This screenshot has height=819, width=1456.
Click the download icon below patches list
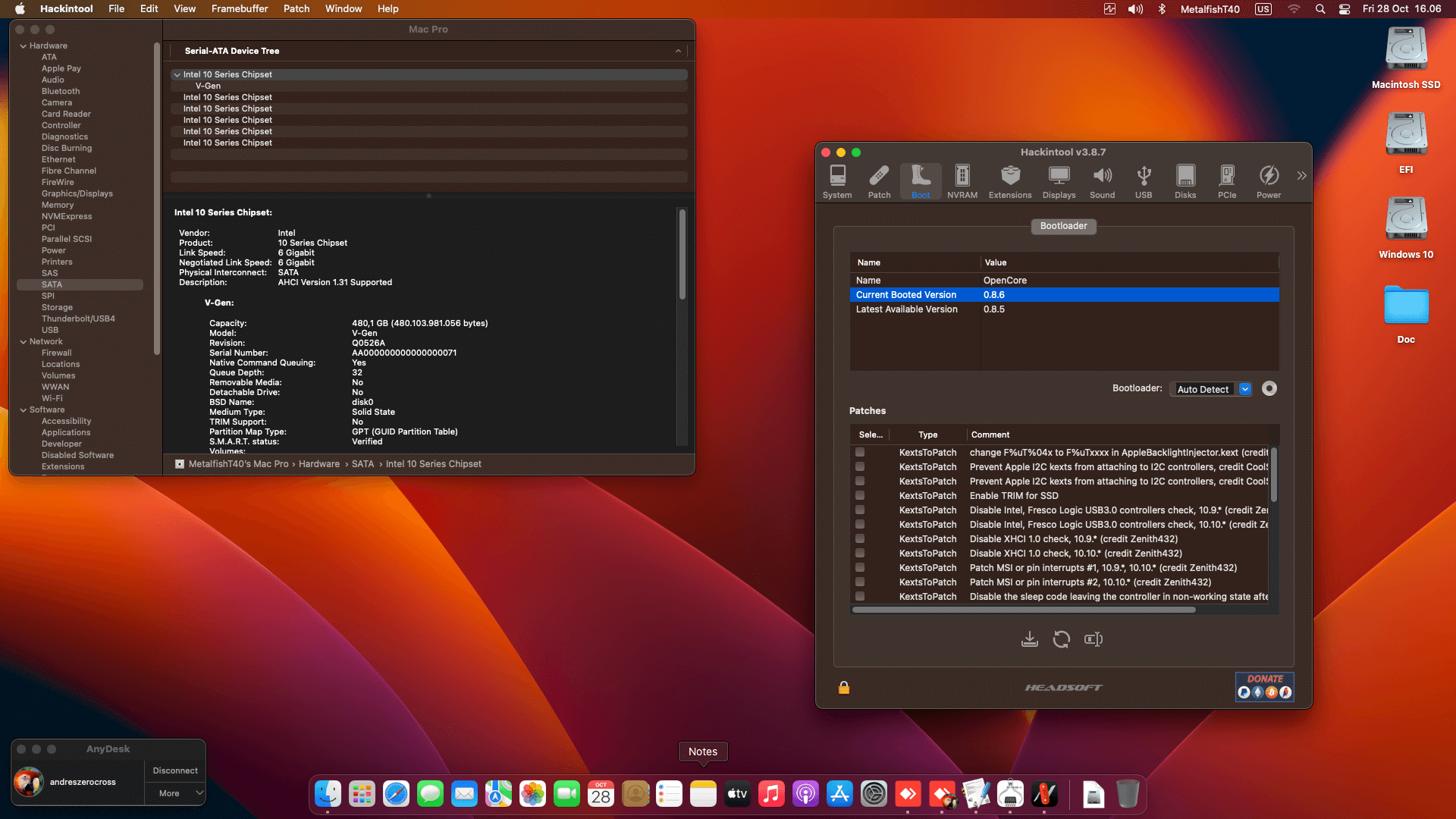pos(1029,639)
